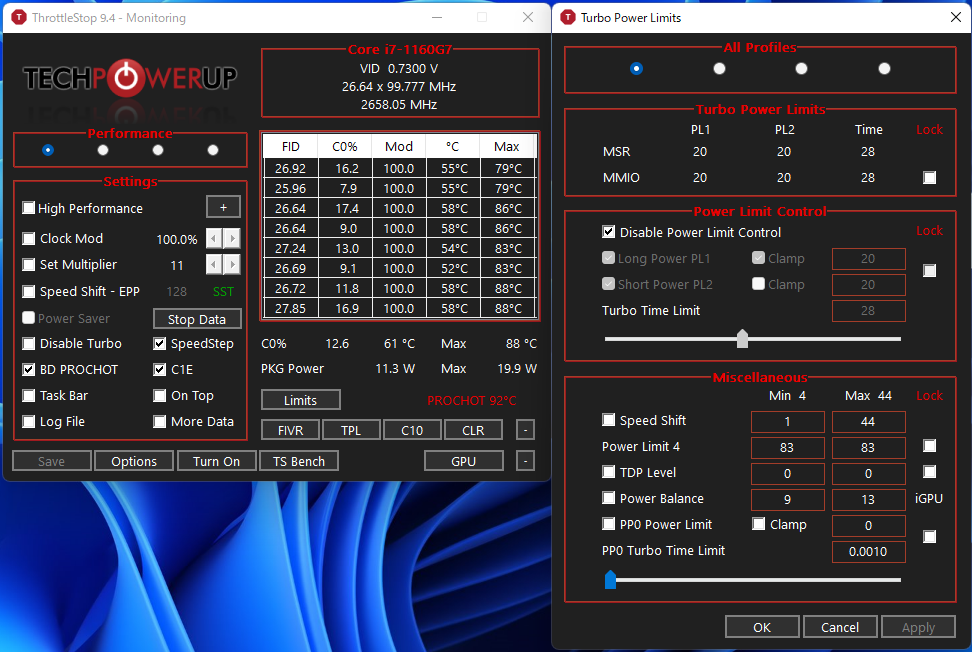Enable the PP0 Power Limit checkbox
Image resolution: width=972 pixels, height=652 pixels.
pyautogui.click(x=609, y=524)
